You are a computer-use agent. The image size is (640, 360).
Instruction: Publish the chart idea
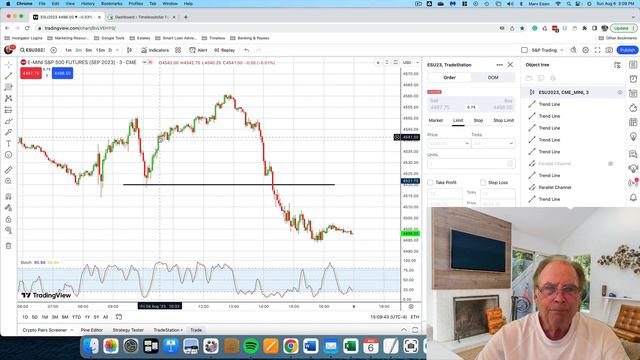point(627,50)
